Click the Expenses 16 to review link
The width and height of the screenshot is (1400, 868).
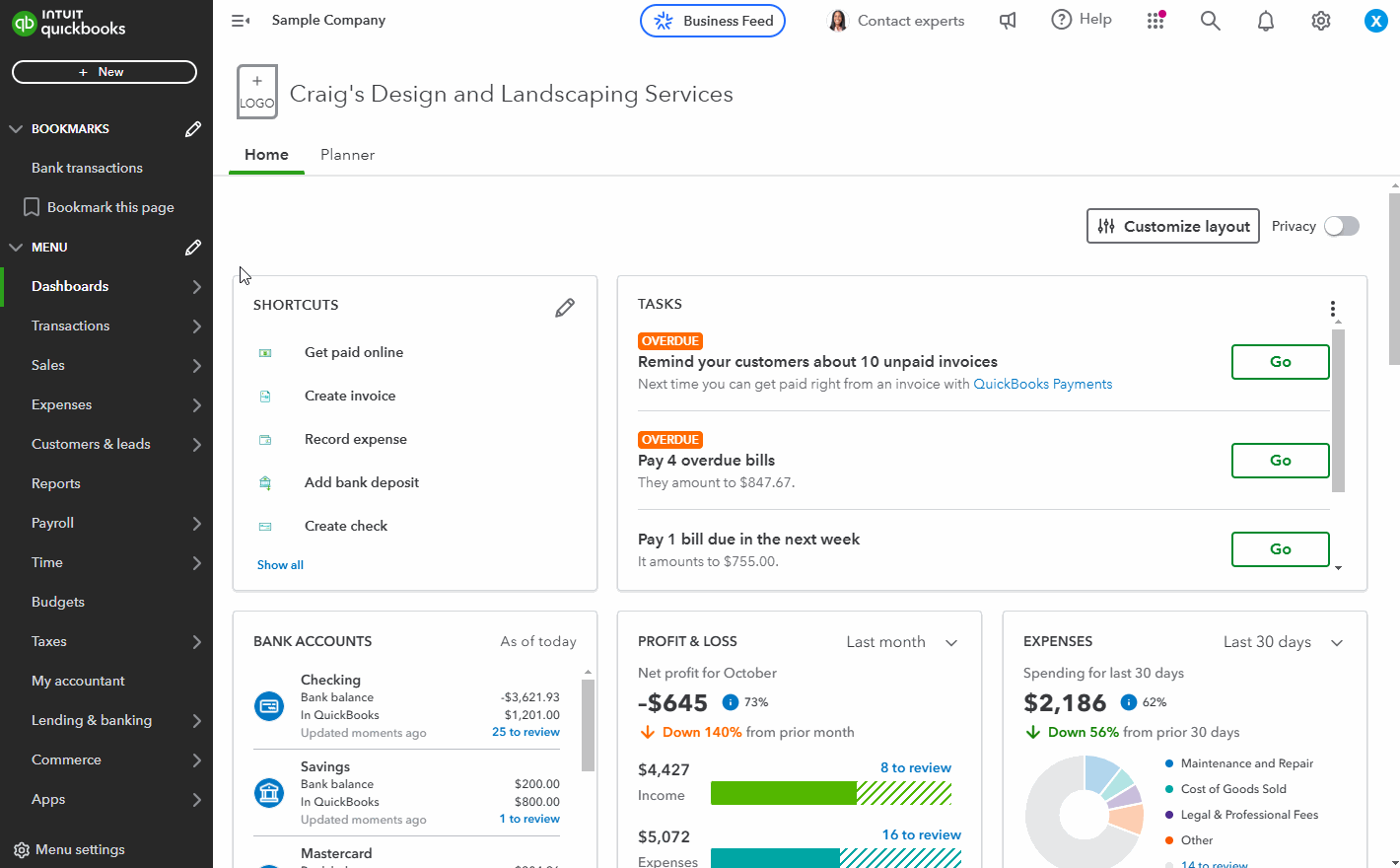[922, 834]
